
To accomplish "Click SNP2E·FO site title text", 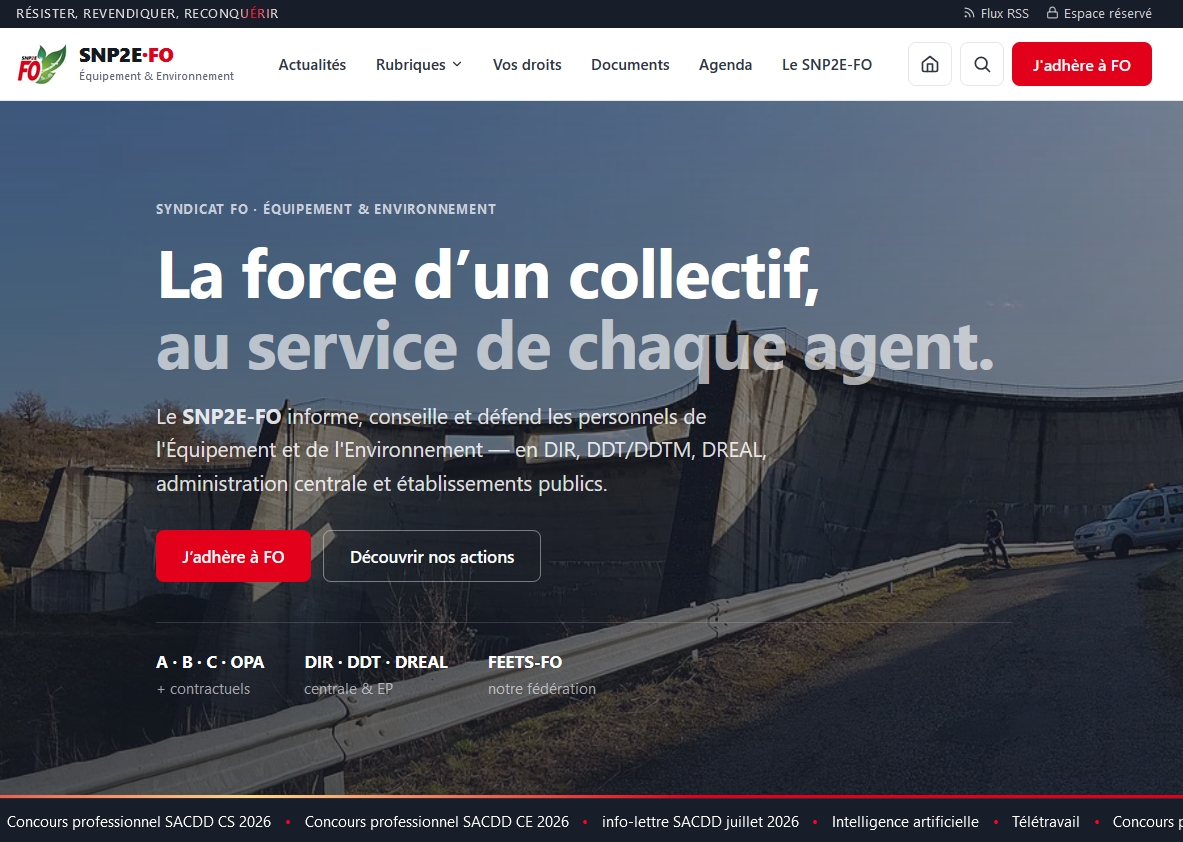I will pyautogui.click(x=126, y=54).
